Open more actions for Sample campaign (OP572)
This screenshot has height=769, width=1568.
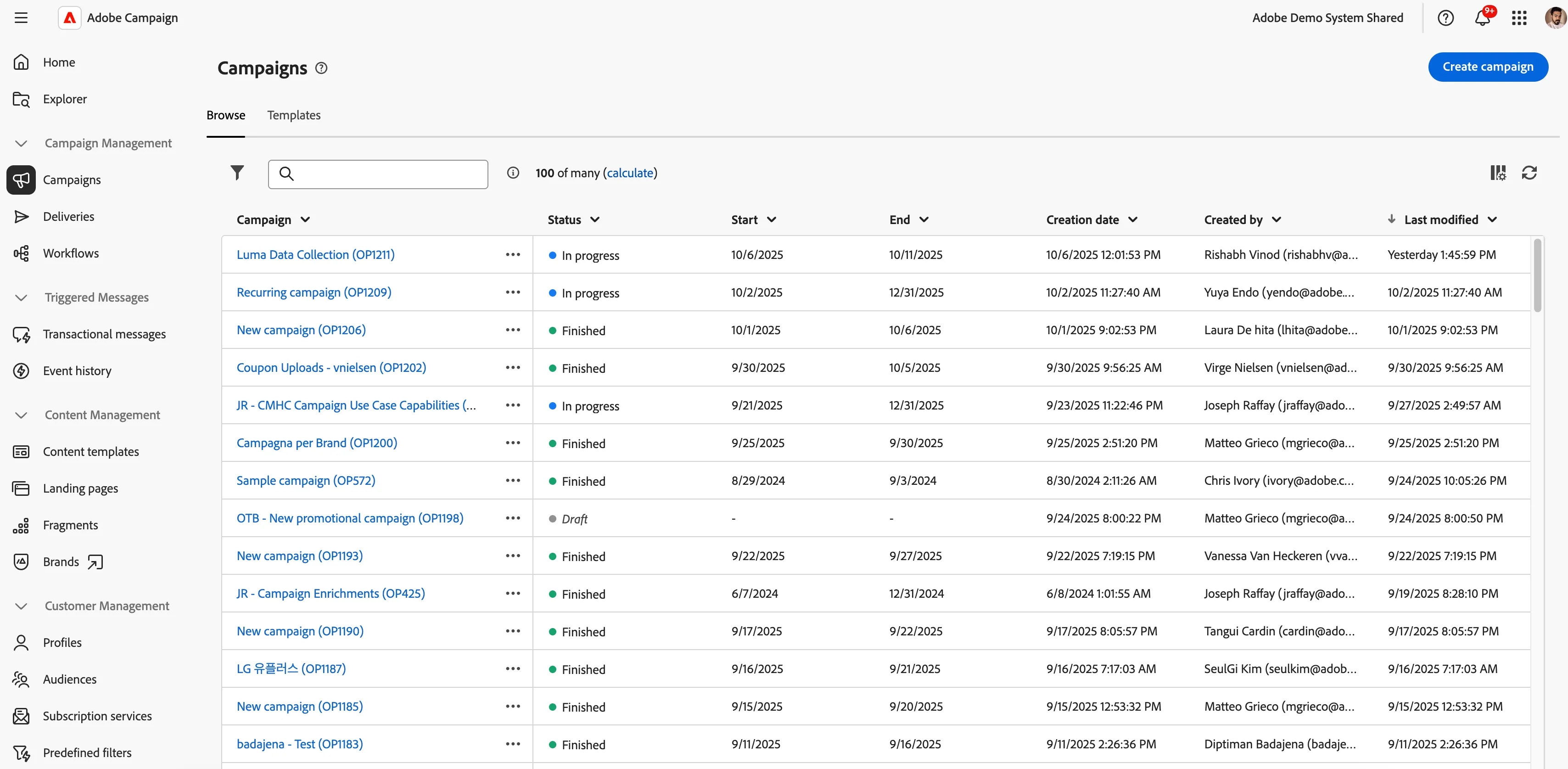(x=513, y=480)
